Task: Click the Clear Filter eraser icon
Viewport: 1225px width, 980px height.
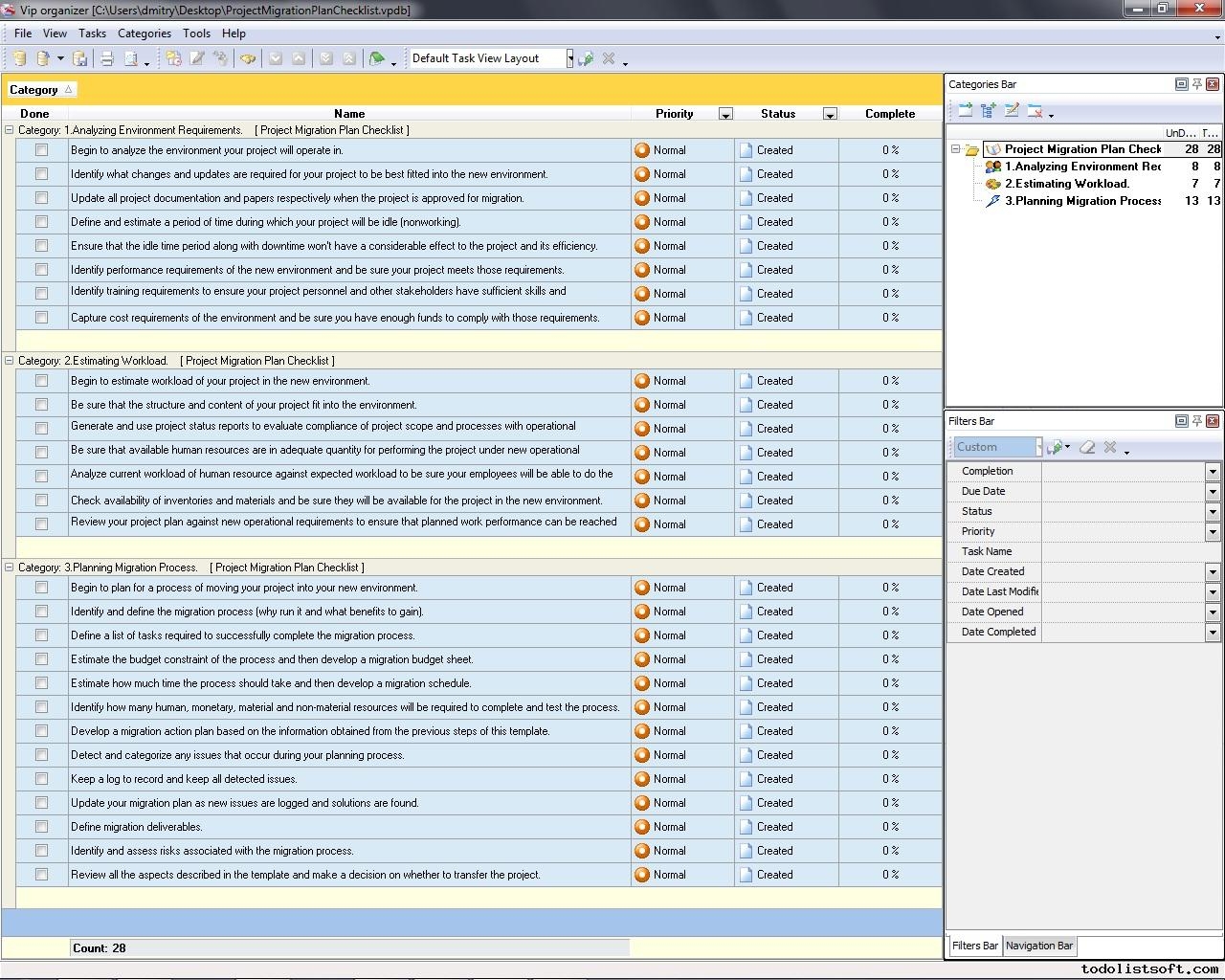Action: [x=1087, y=447]
